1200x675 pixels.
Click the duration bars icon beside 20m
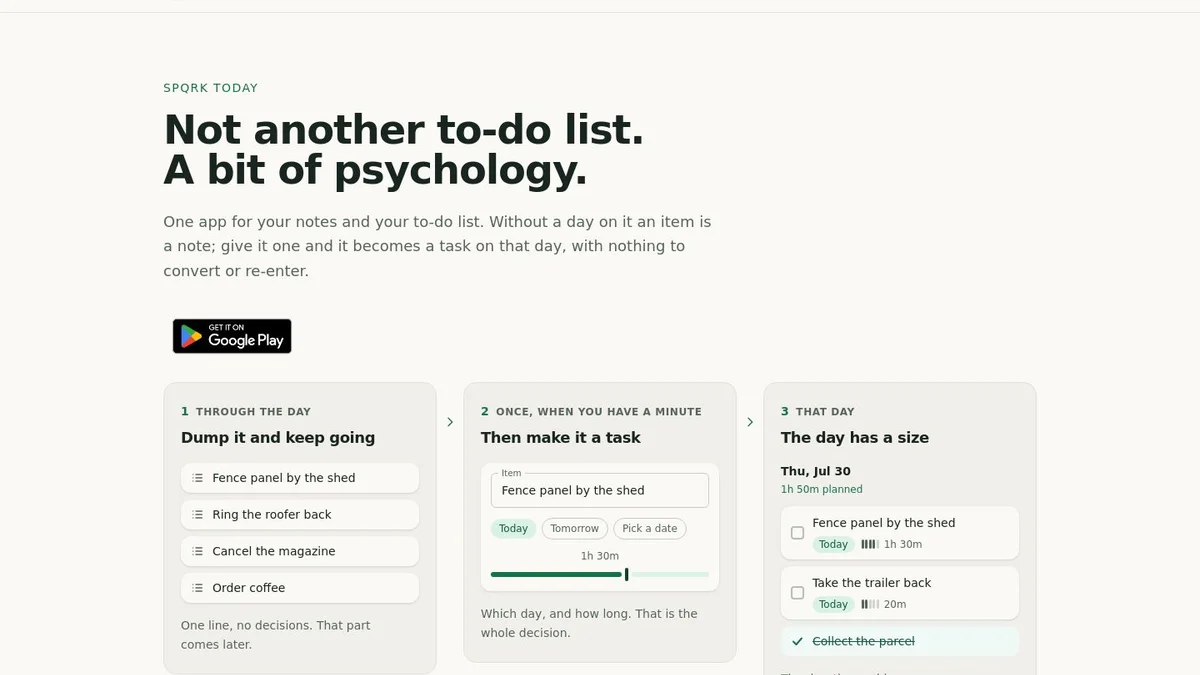pos(869,604)
